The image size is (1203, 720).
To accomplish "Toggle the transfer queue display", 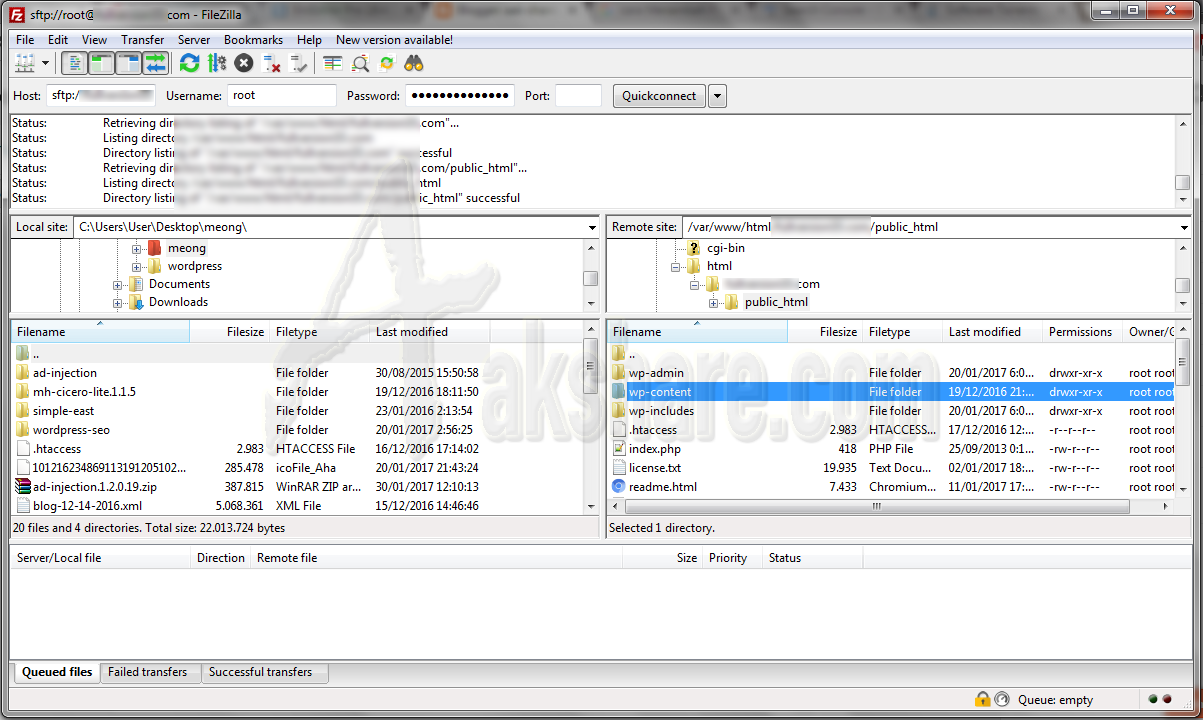I will 155,64.
